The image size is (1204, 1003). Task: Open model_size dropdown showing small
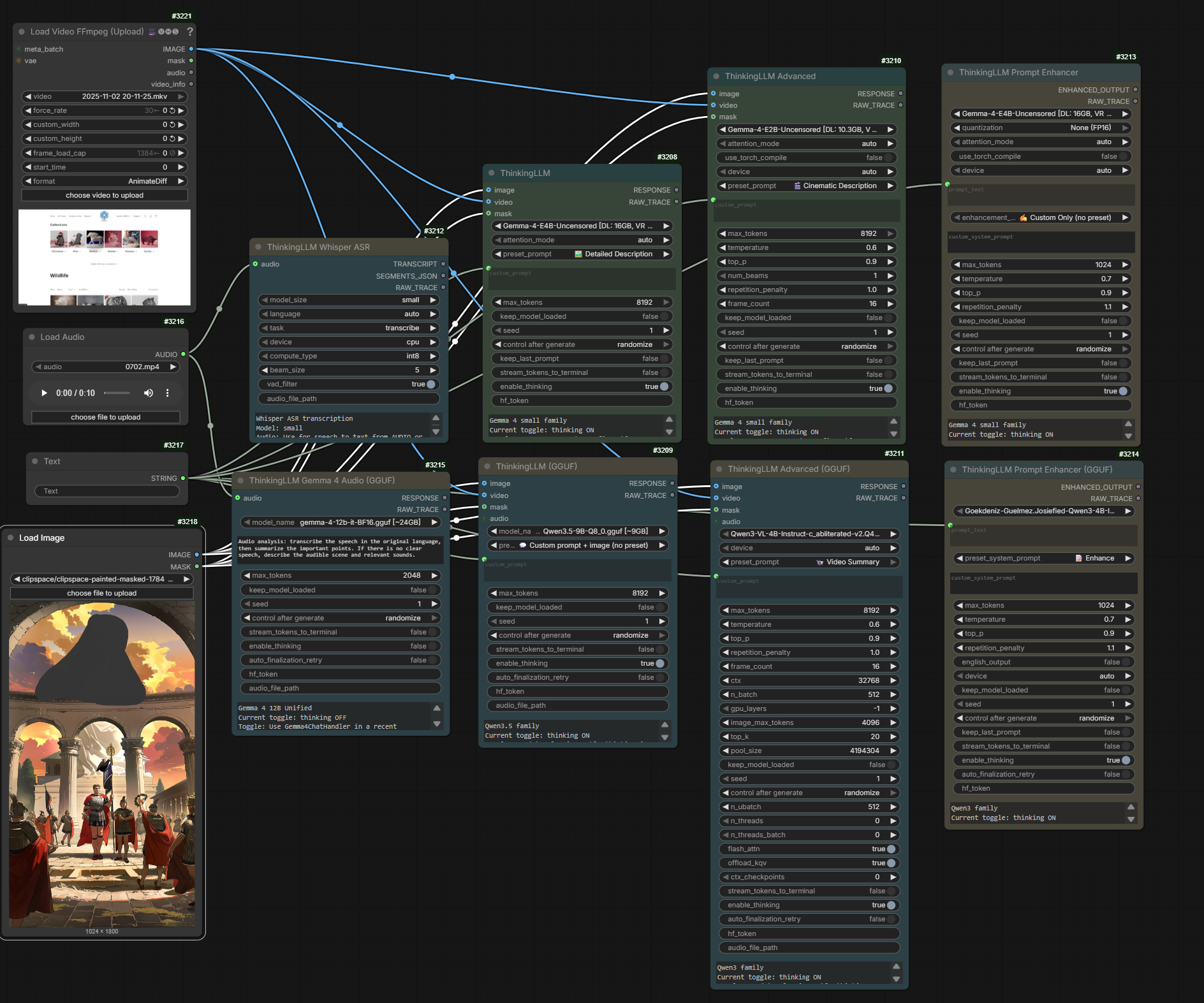point(349,300)
